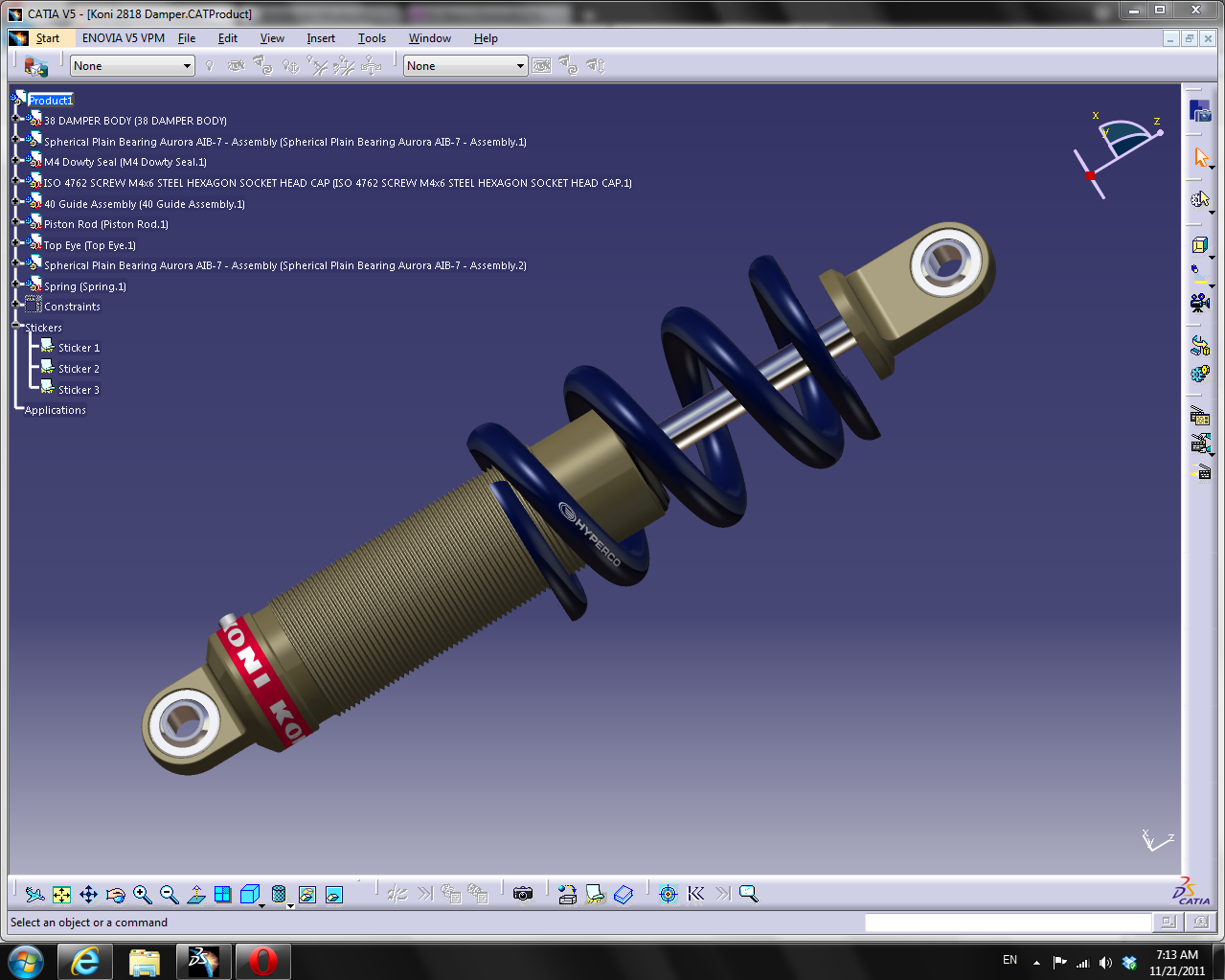Open the File menu
This screenshot has width=1225, height=980.
(187, 38)
